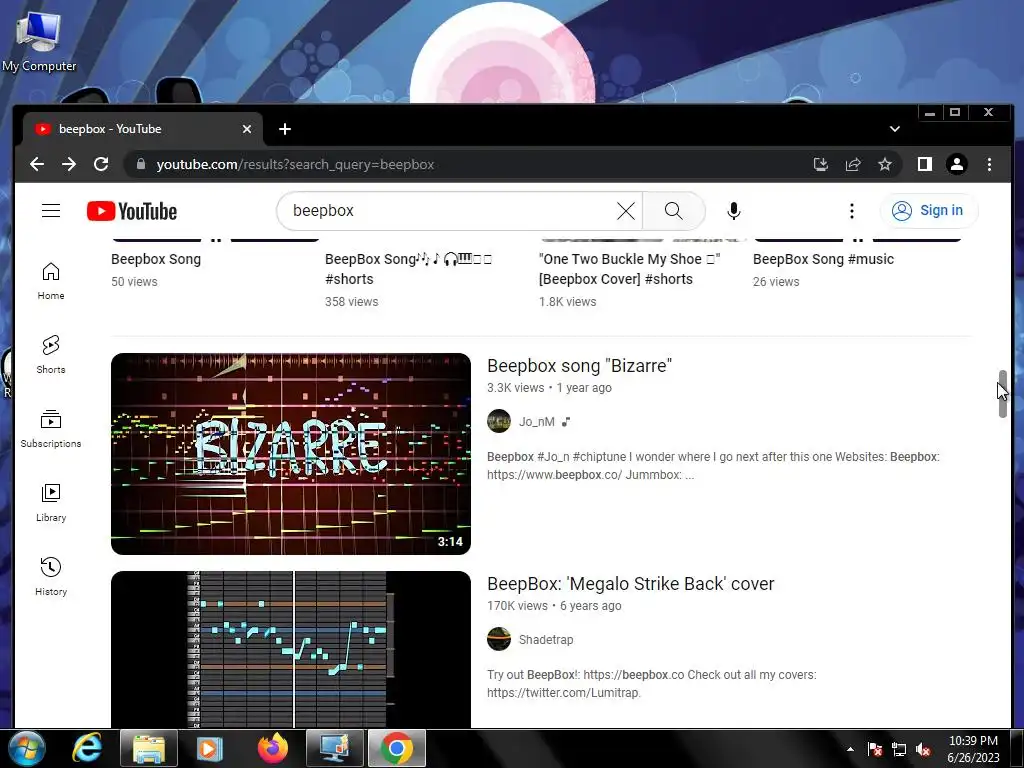This screenshot has height=768, width=1024.
Task: Open History in sidebar
Action: click(51, 576)
